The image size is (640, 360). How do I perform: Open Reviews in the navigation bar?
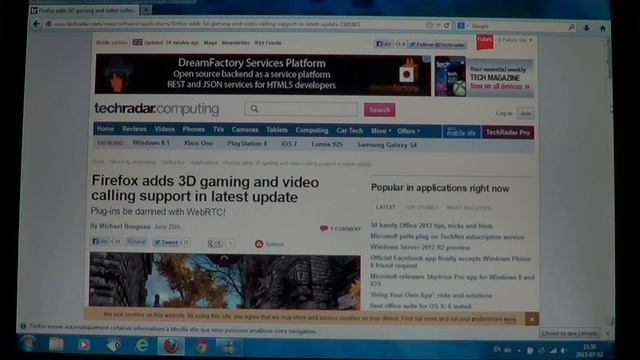coord(134,129)
